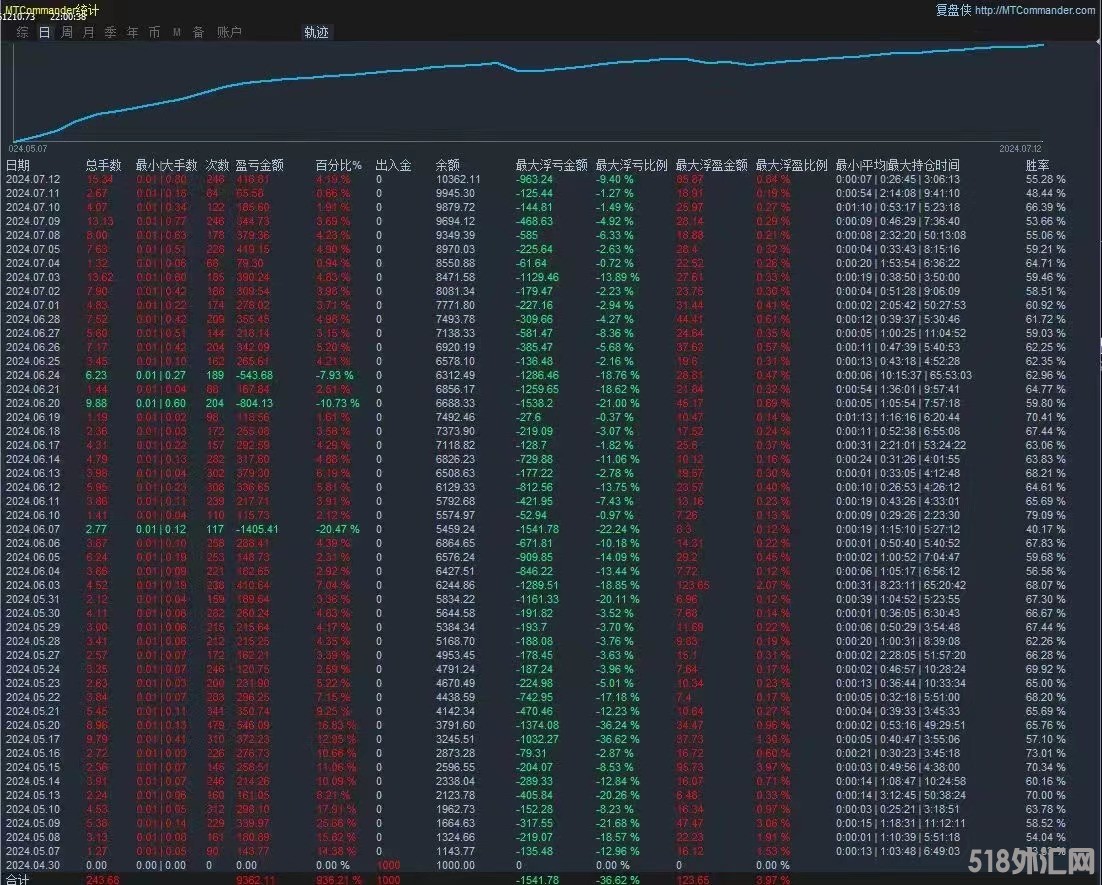
Task: Select the M tab in toolbar
Action: [177, 32]
